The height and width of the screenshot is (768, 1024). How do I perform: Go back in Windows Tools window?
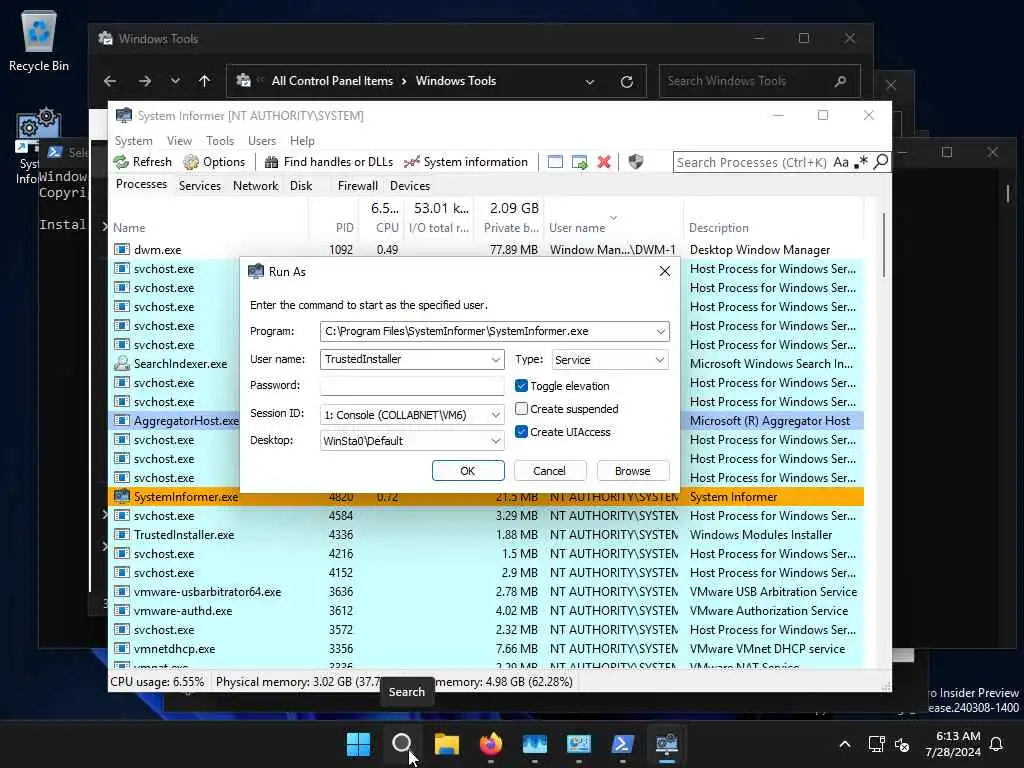point(110,81)
